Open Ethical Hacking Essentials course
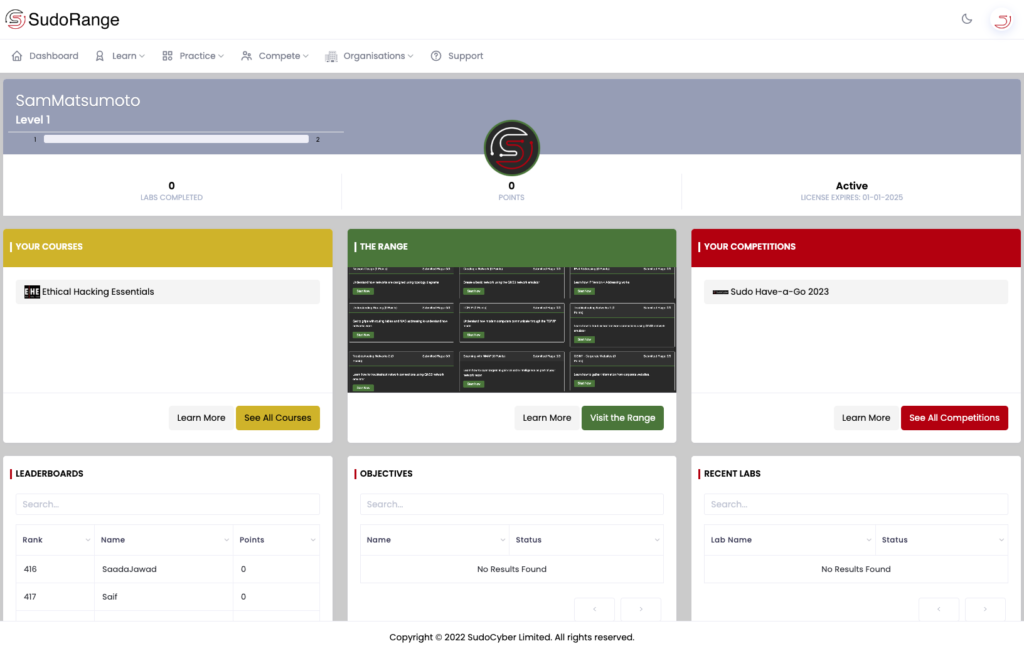Viewport: 1024px width, 651px height. (168, 292)
